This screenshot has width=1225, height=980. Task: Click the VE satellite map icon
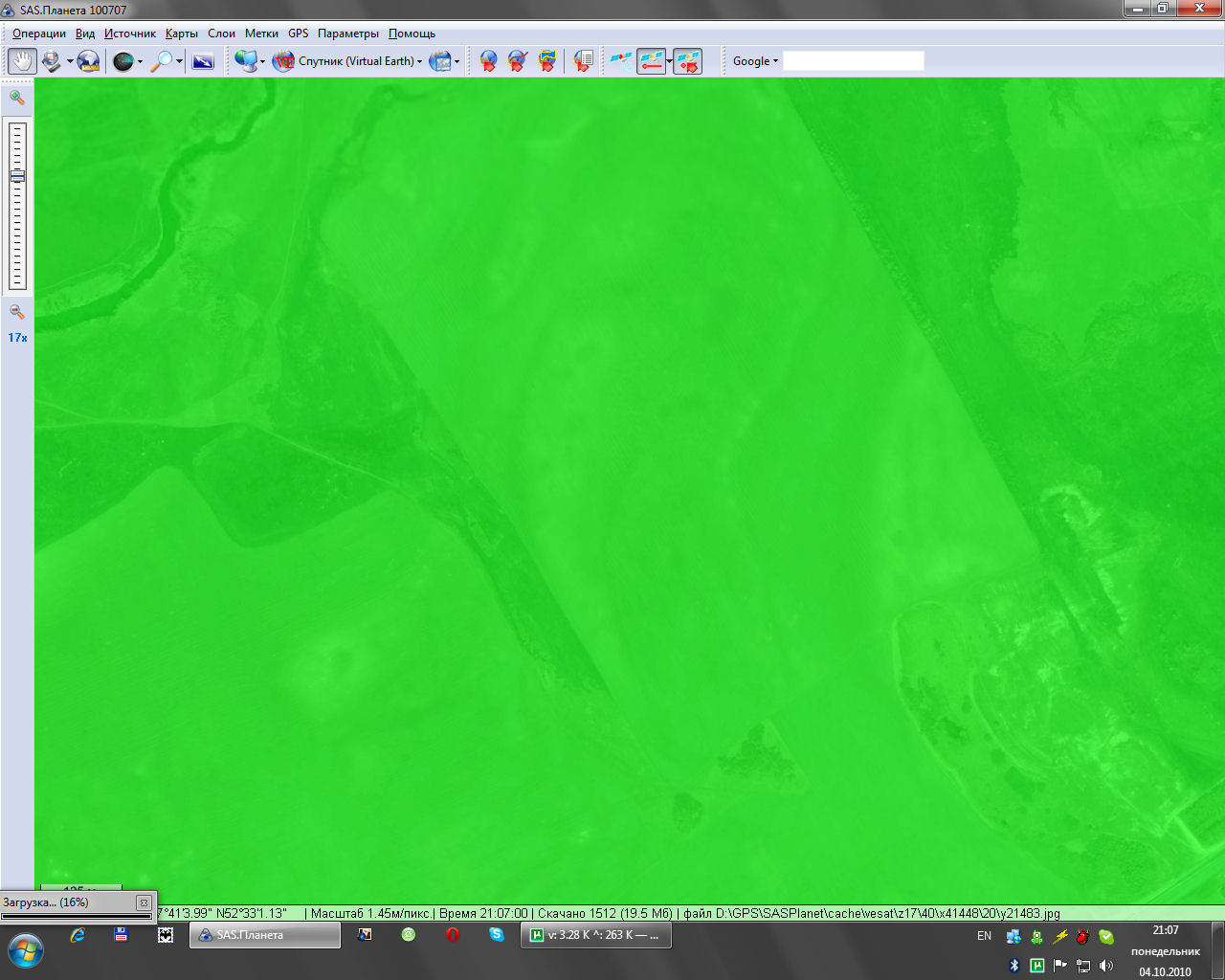pos(283,61)
